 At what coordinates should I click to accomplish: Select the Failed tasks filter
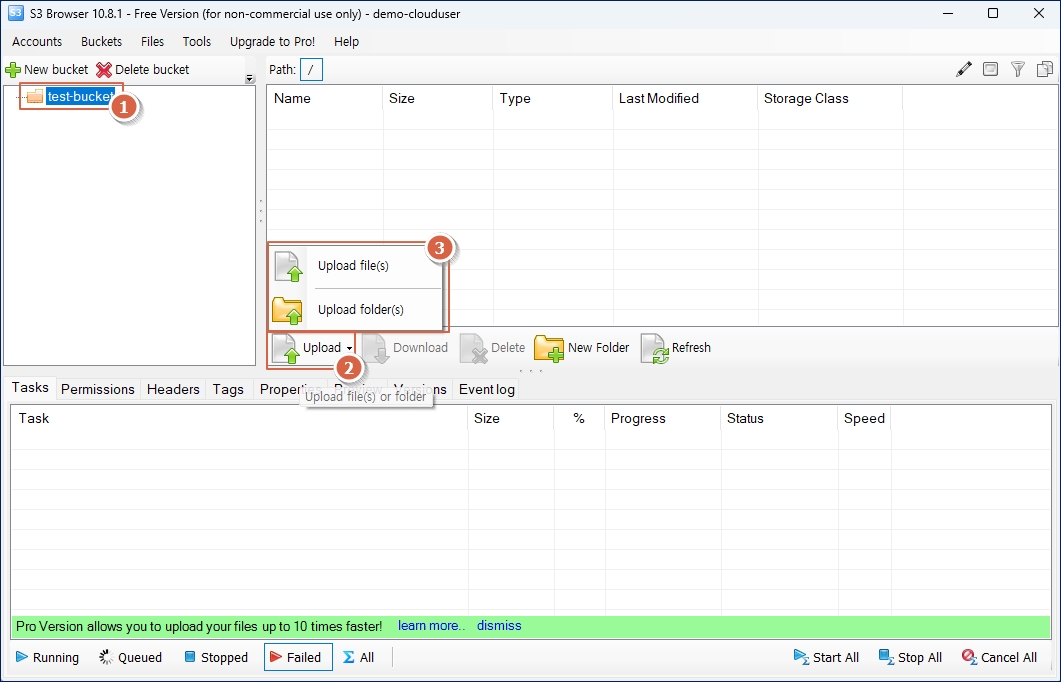pyautogui.click(x=298, y=657)
